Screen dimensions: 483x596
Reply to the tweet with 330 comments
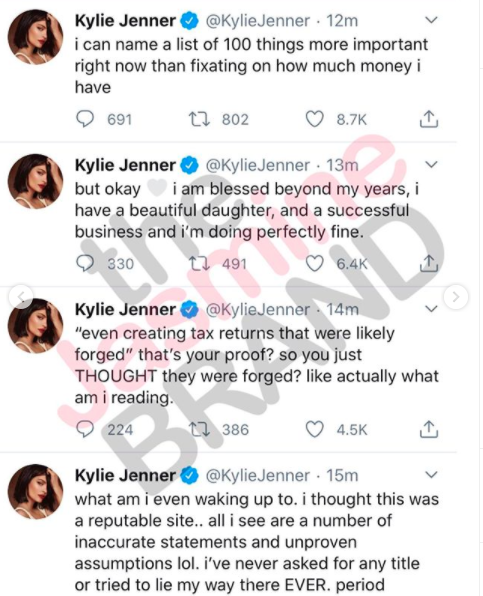[x=85, y=263]
